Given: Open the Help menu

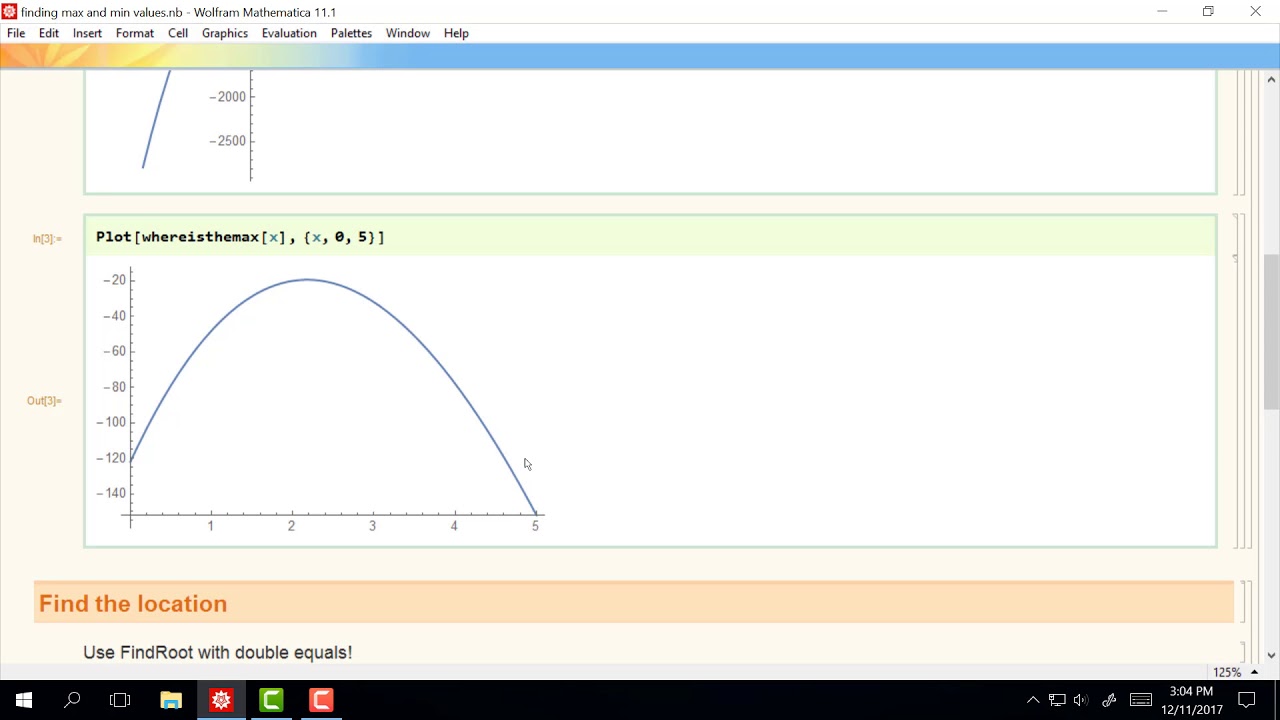Looking at the screenshot, I should pos(456,33).
